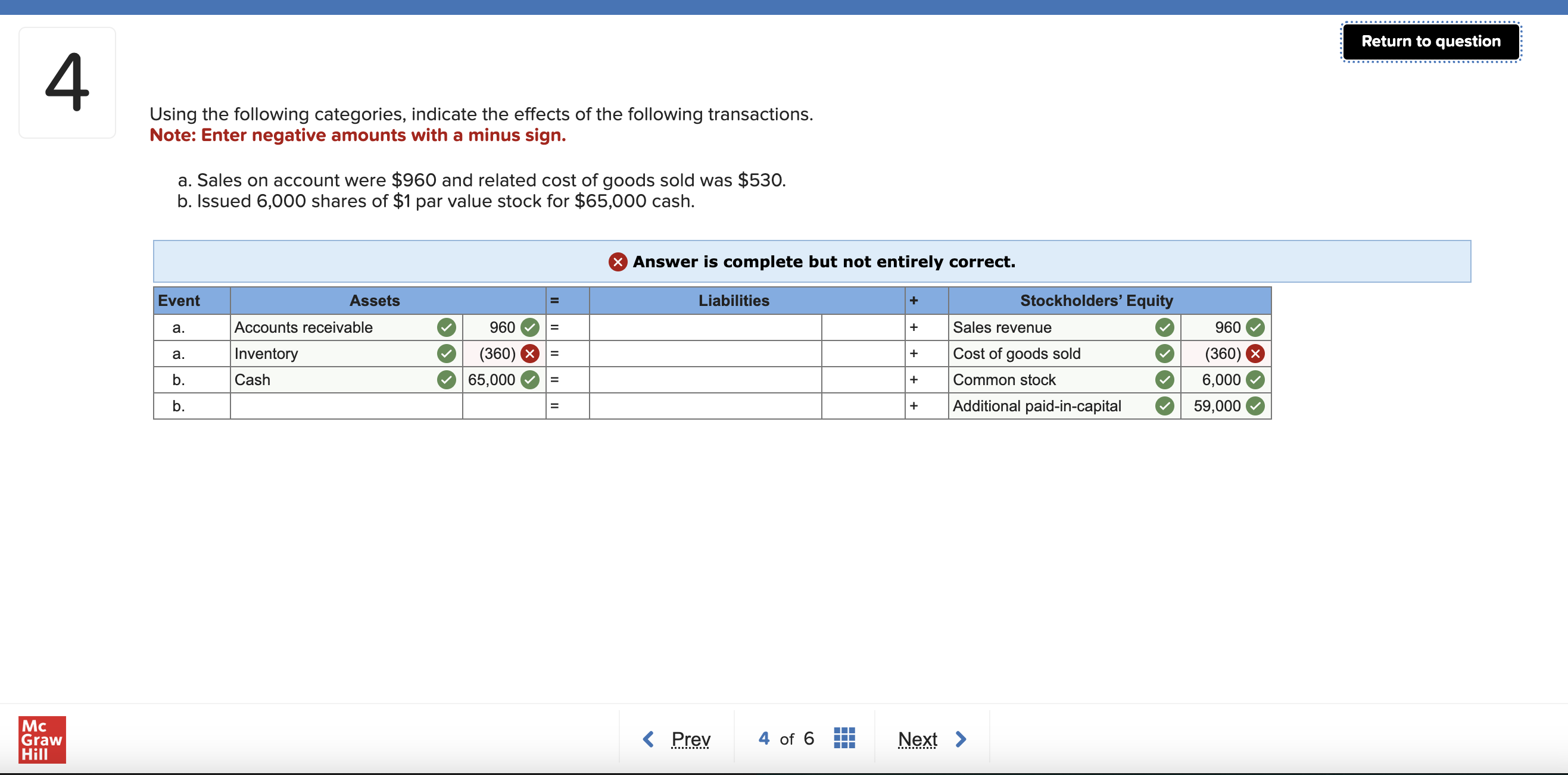The width and height of the screenshot is (1568, 775).
Task: Click the Return to question button
Action: [1430, 40]
